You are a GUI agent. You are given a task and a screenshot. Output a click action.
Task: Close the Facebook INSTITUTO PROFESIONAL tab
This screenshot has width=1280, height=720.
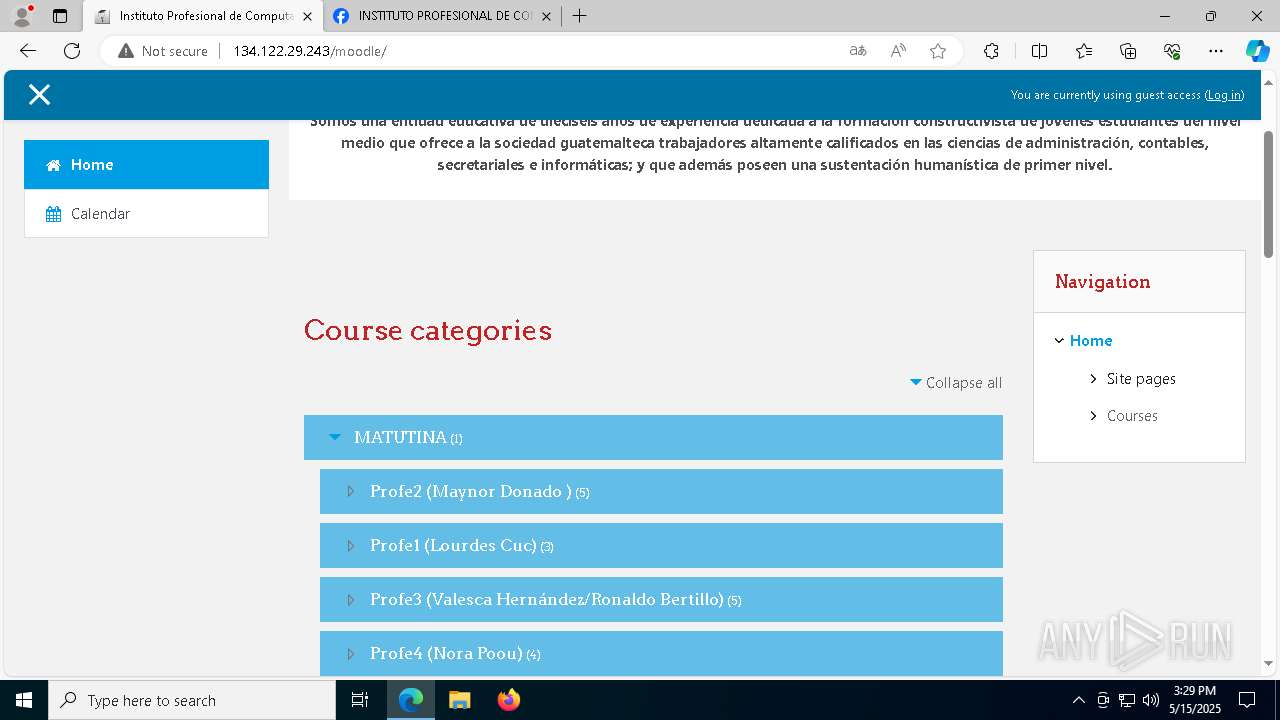(x=546, y=16)
